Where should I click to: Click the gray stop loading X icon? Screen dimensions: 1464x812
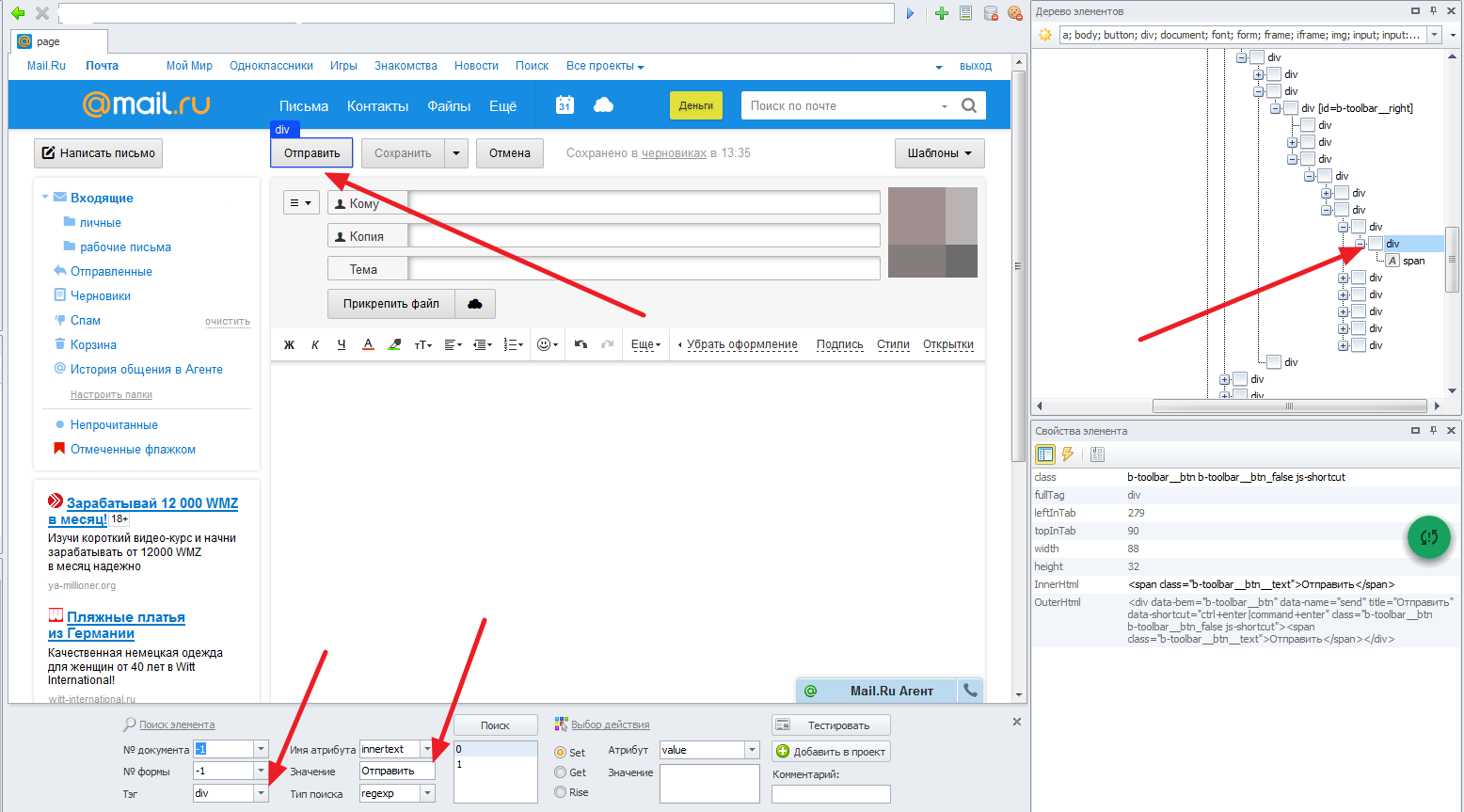[42, 13]
